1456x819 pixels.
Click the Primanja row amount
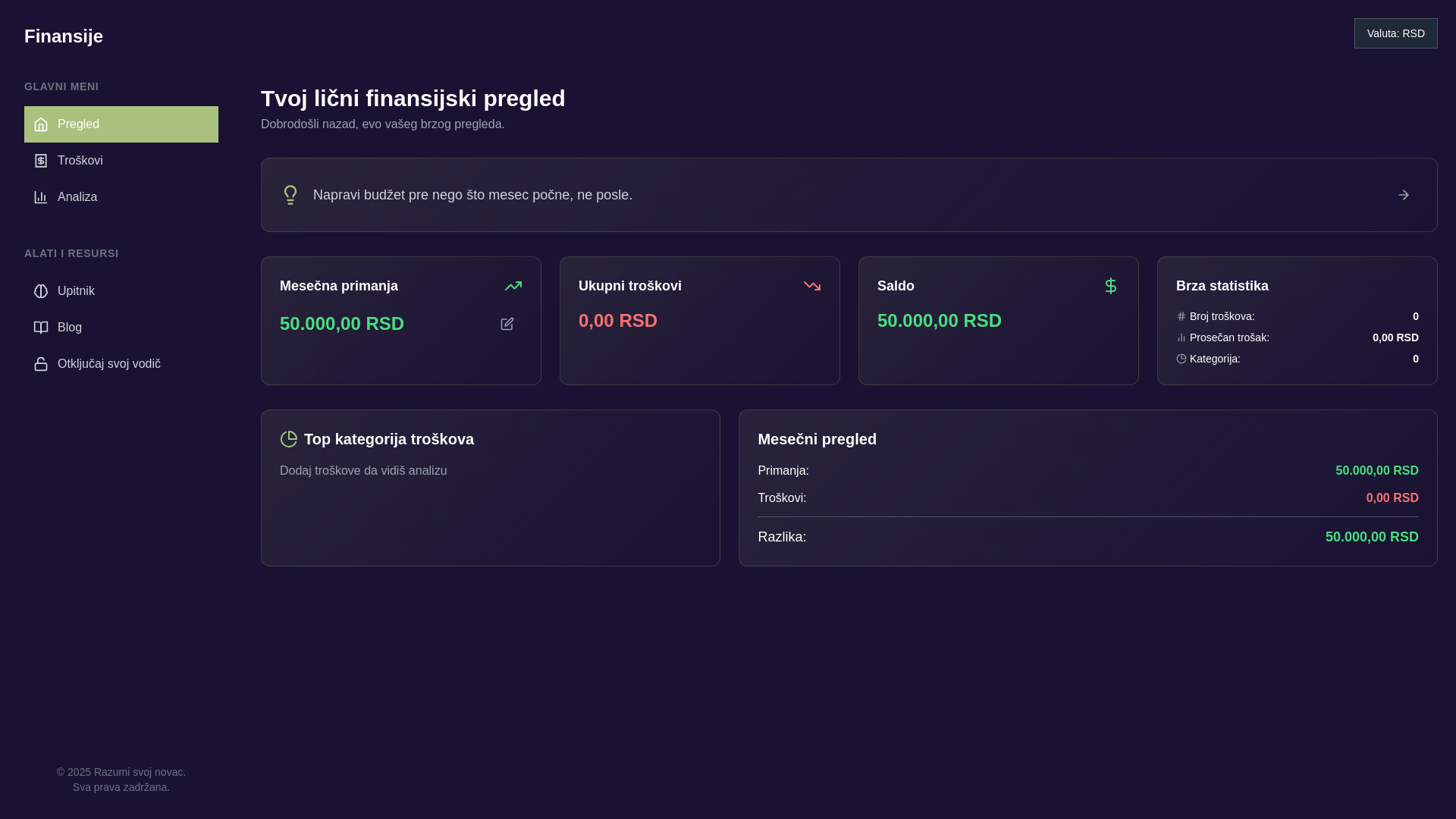click(1377, 471)
